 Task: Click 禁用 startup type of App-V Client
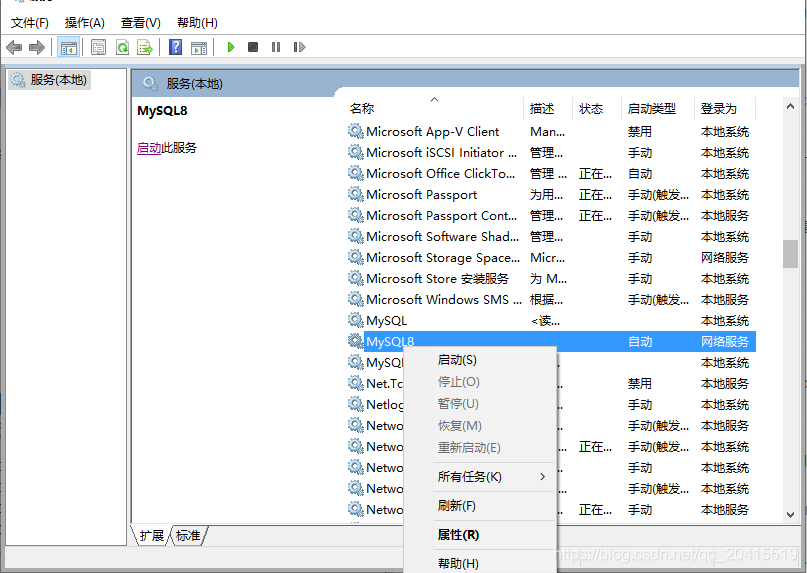(x=640, y=131)
